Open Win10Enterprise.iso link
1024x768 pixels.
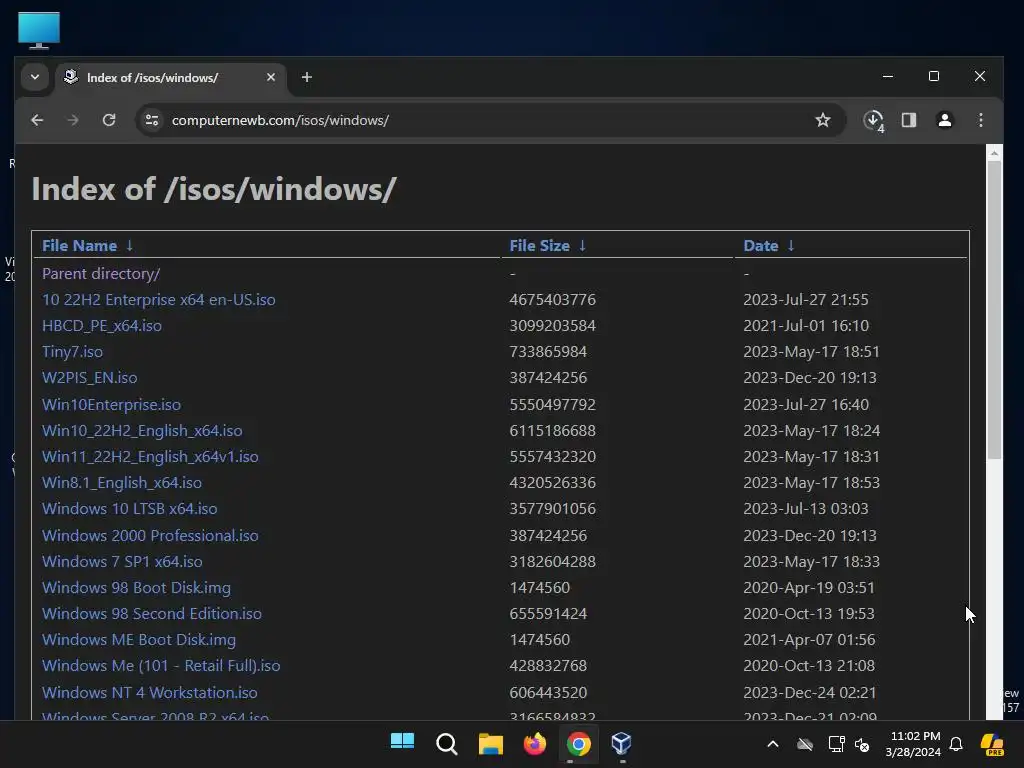(112, 405)
